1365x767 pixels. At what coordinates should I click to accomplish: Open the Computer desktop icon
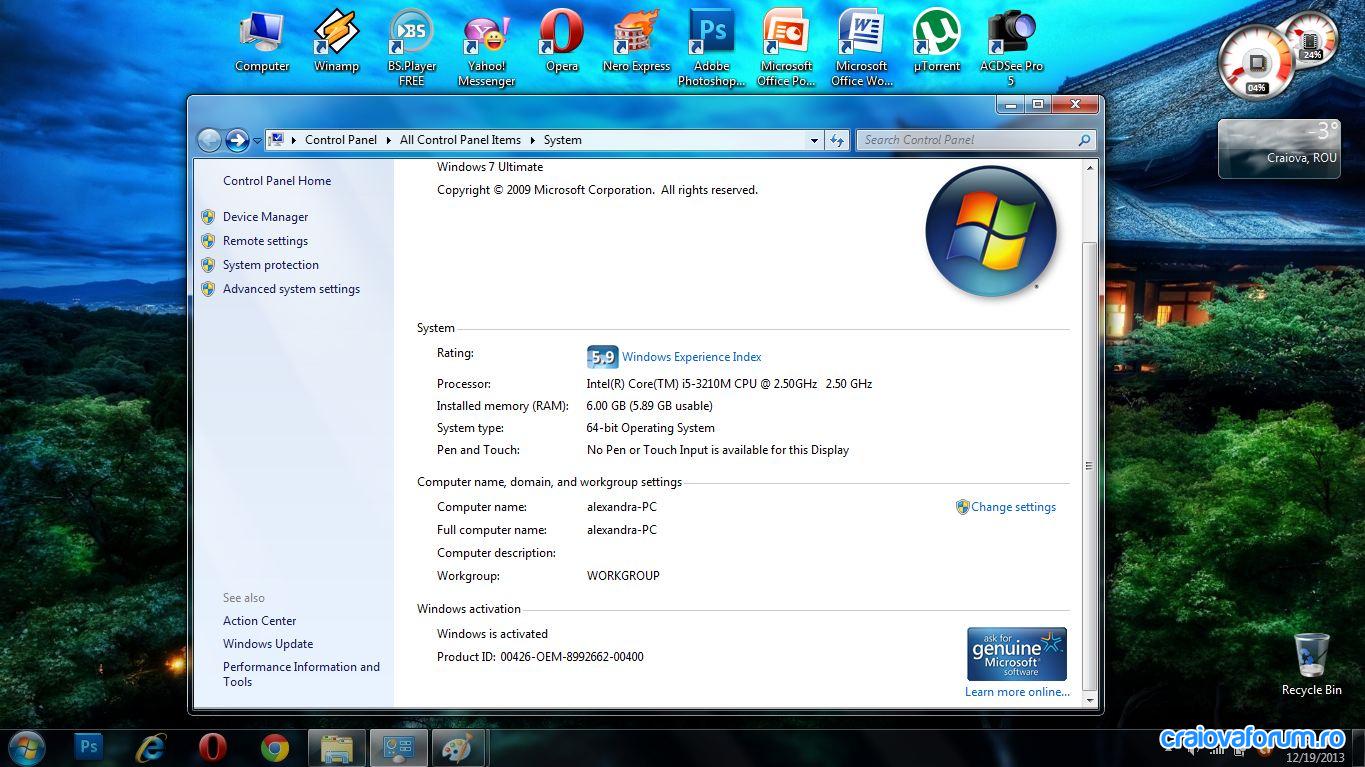point(262,41)
